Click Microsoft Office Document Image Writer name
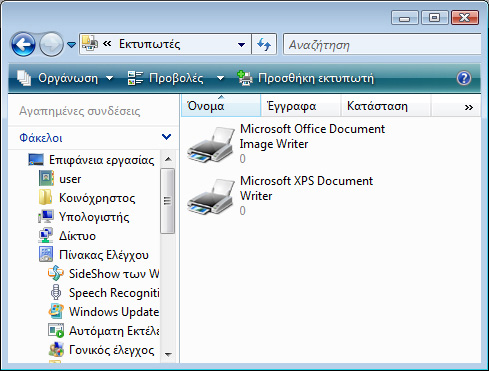Screen dimensions: 489x371 click(312, 136)
